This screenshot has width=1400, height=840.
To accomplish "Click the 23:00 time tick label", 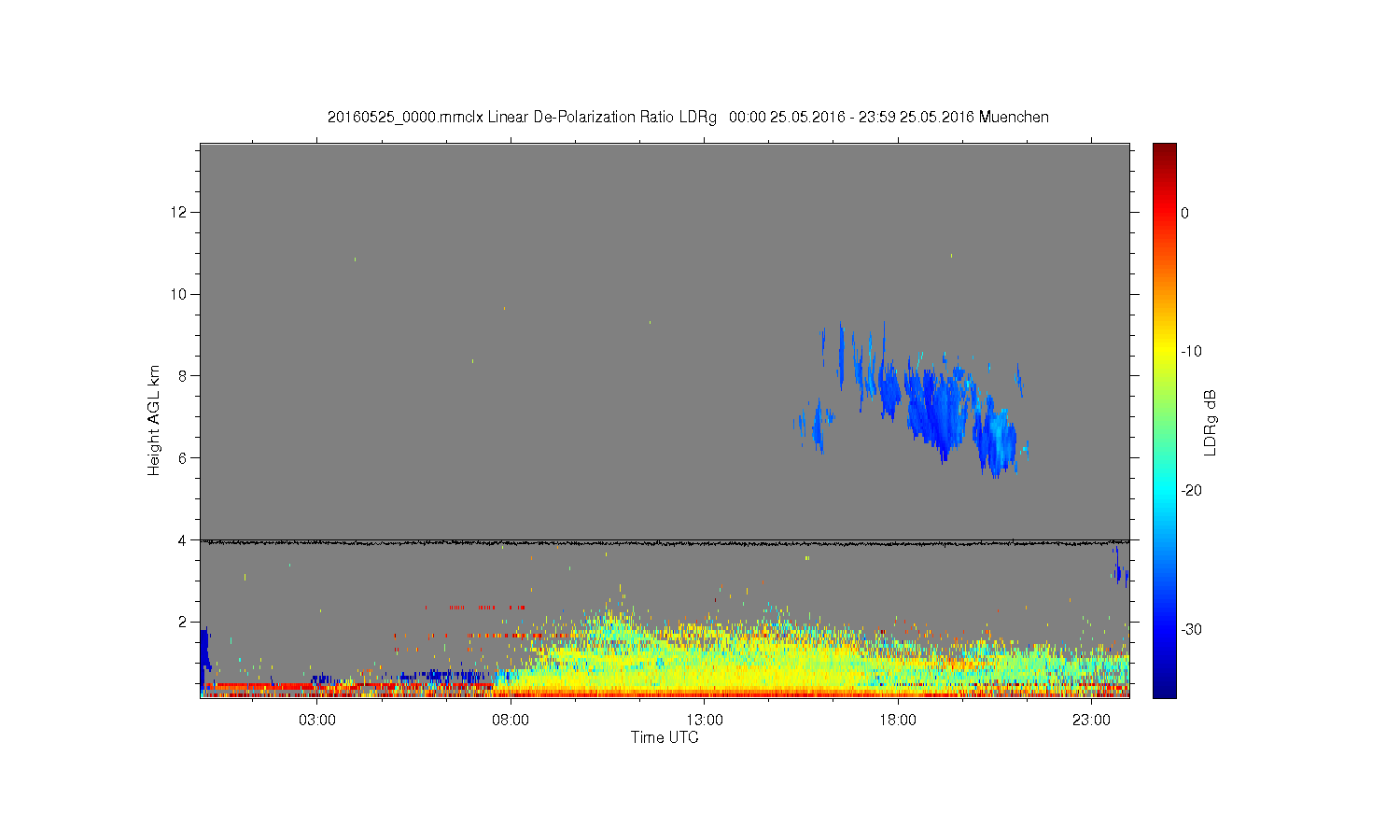I will point(1091,721).
